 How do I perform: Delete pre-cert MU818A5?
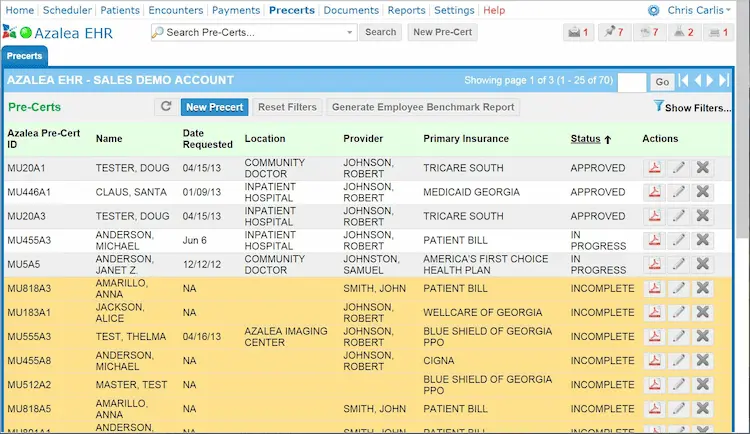(x=703, y=409)
